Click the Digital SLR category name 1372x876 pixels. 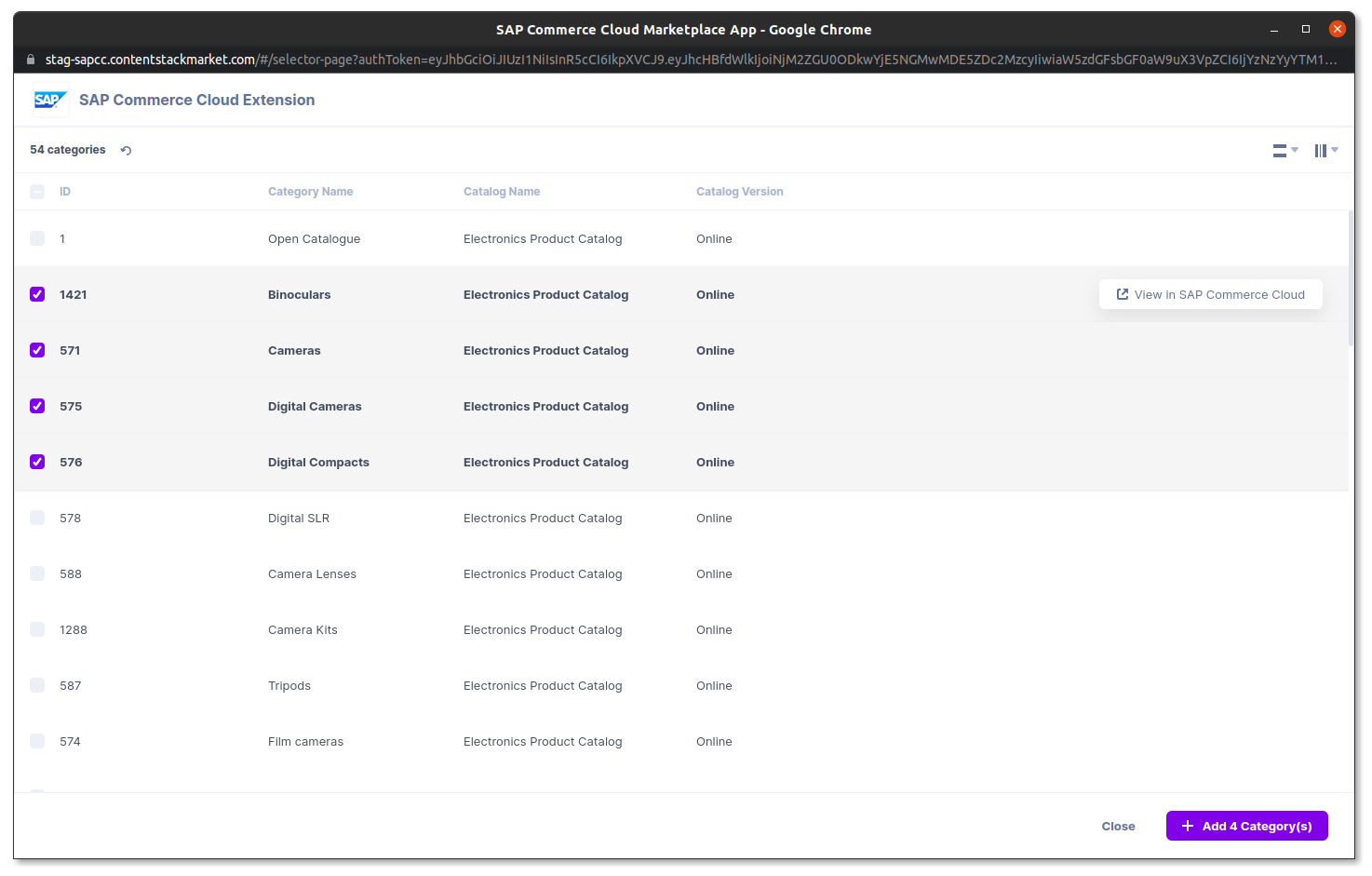(299, 518)
